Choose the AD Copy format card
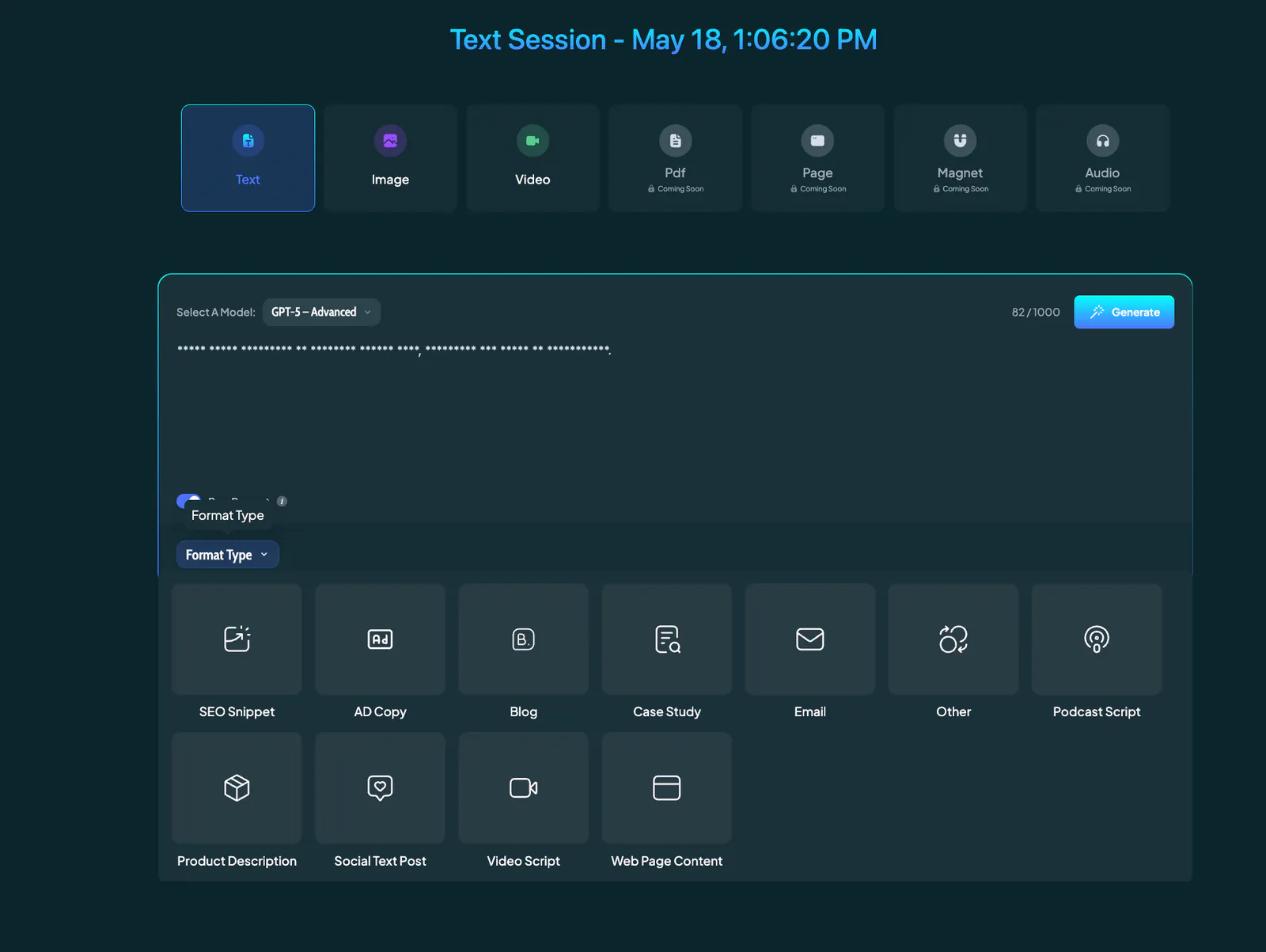 coord(380,639)
